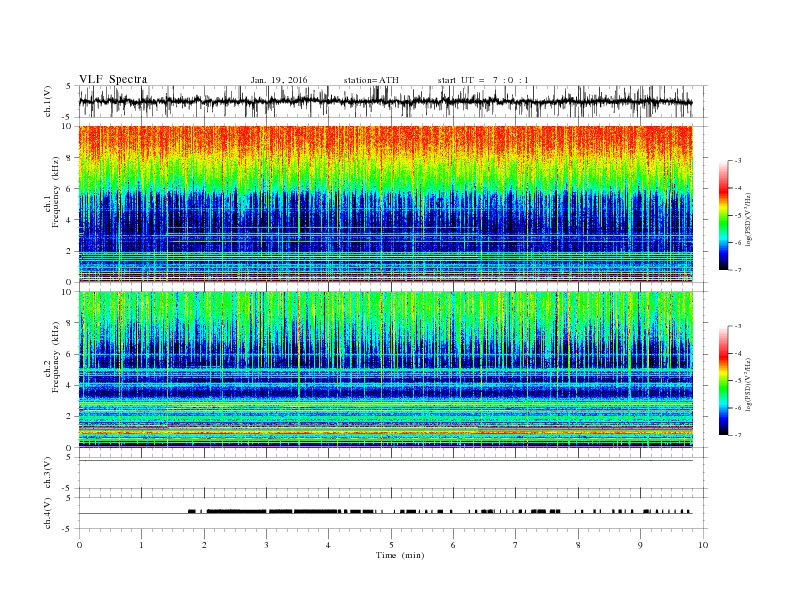
Task: Click the "Time (min)" x-axis label
Action: [400, 555]
